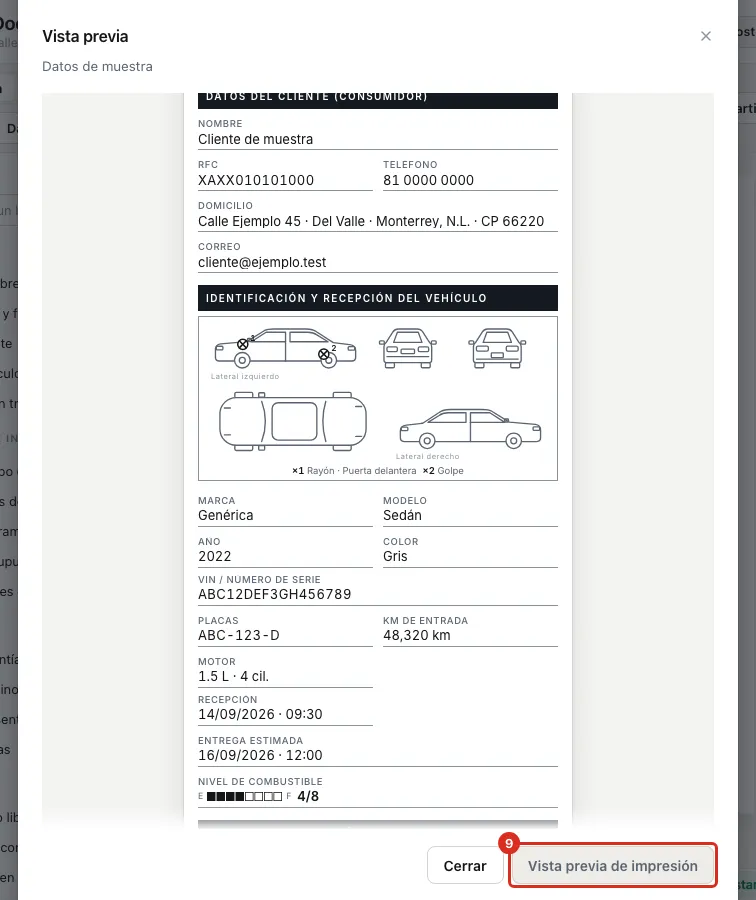Select the Lateral izquierdo car diagram
This screenshot has height=900, width=756.
(285, 348)
